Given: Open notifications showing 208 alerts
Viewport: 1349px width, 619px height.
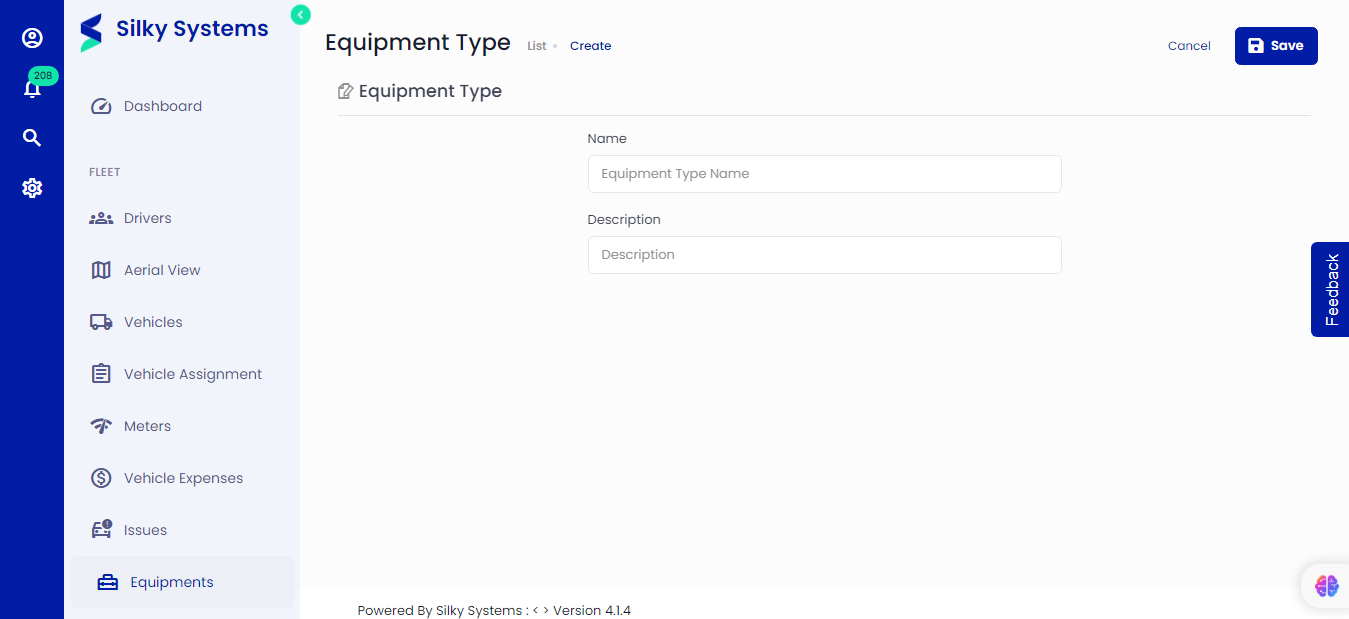Looking at the screenshot, I should [32, 88].
